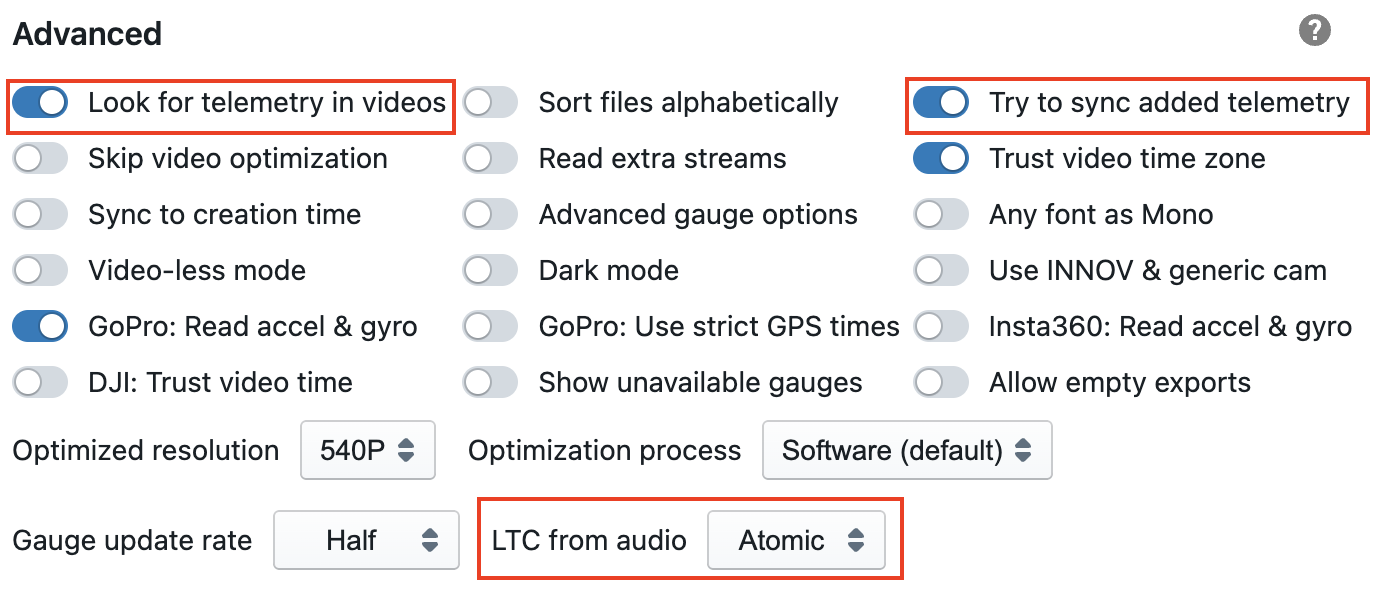Open the Optimized resolution dropdown

coord(367,450)
